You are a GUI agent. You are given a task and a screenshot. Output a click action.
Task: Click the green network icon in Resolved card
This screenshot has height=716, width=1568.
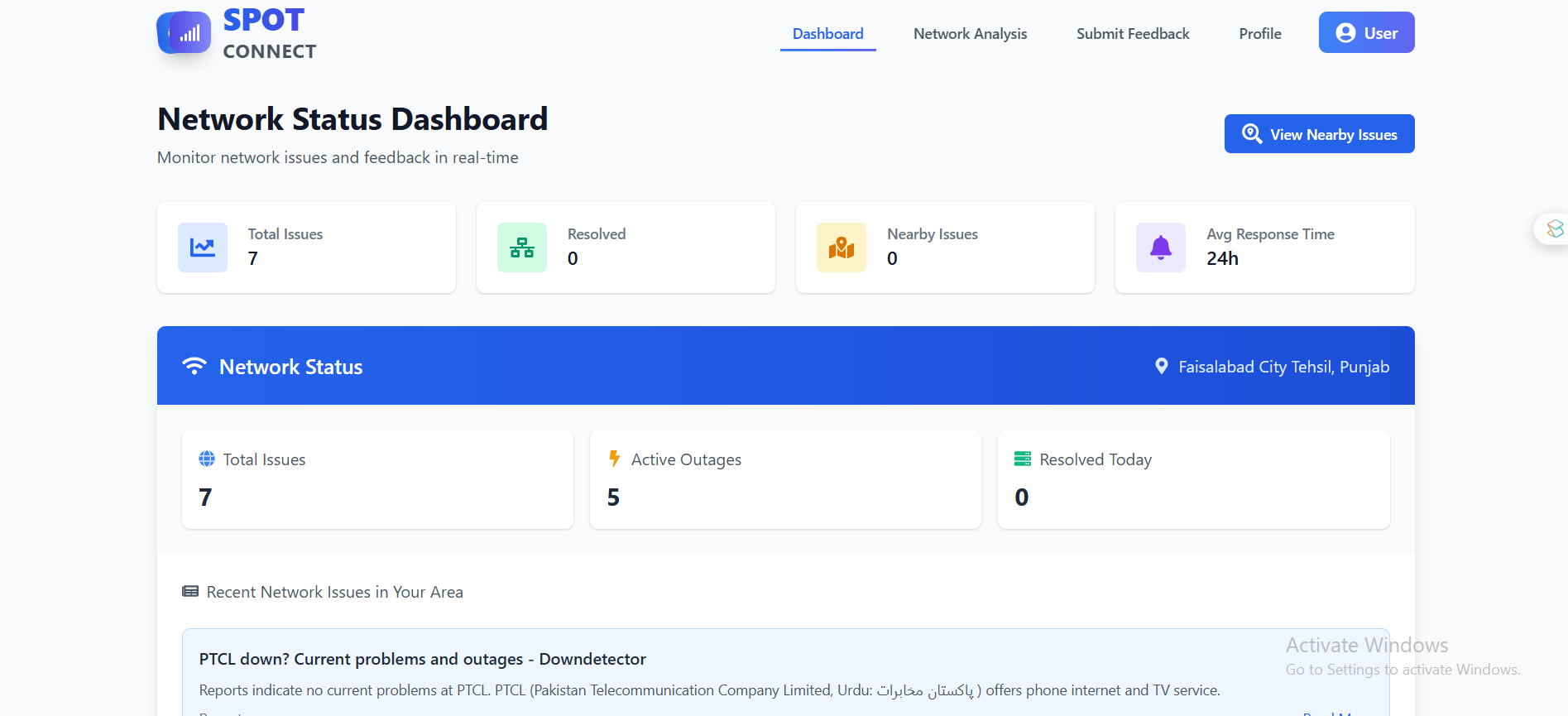(x=522, y=247)
